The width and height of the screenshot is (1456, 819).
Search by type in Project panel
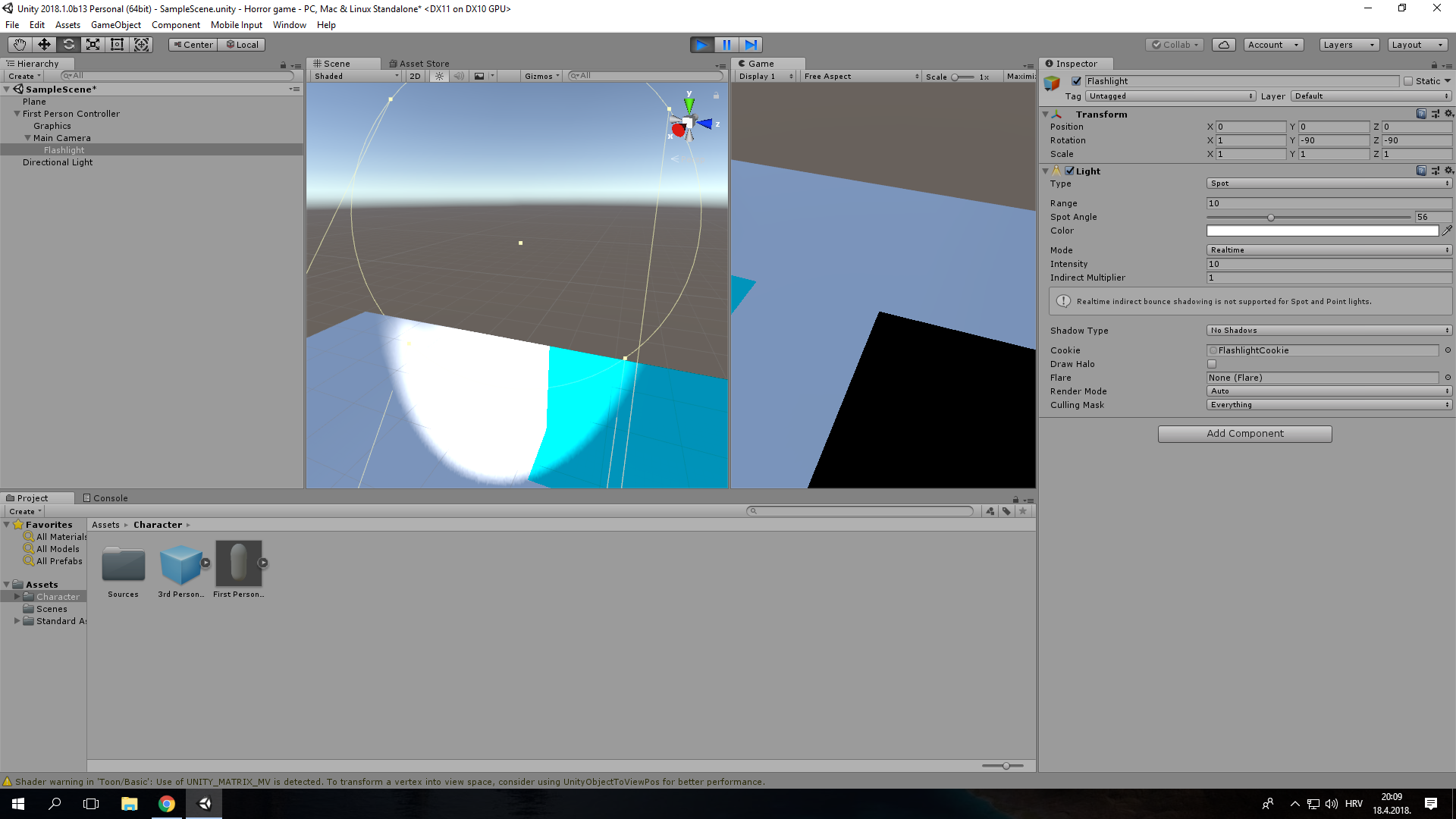[x=990, y=511]
